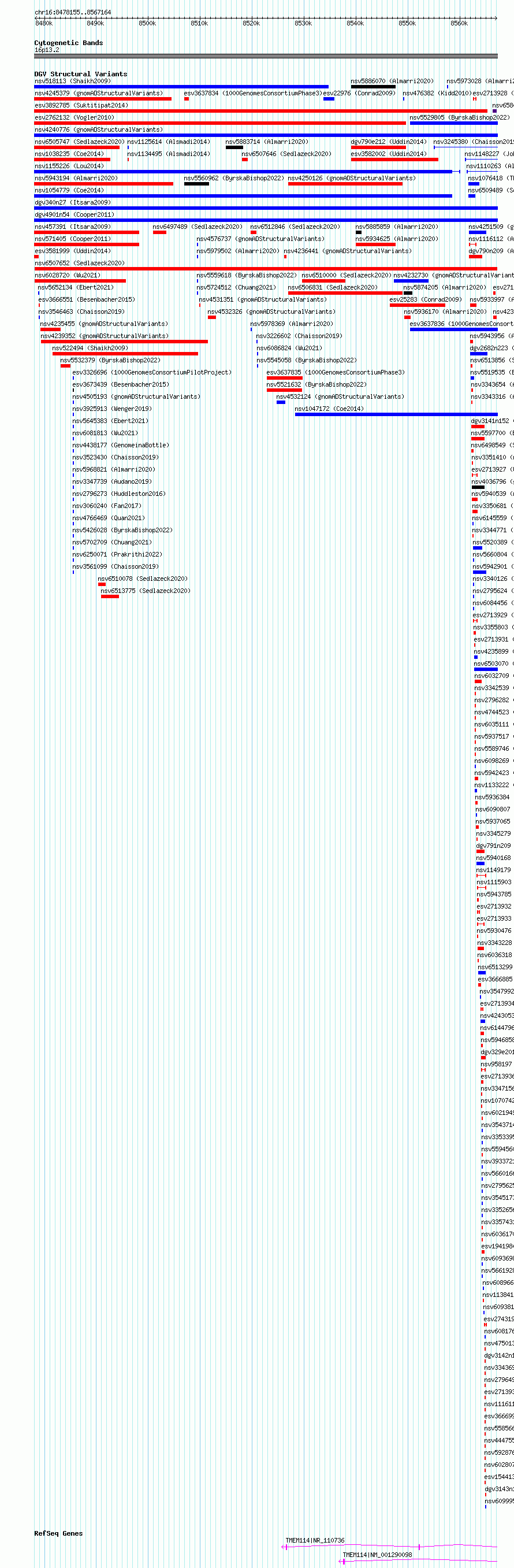Select nsv6507646 (Sedlazeck2020) label

pos(286,154)
